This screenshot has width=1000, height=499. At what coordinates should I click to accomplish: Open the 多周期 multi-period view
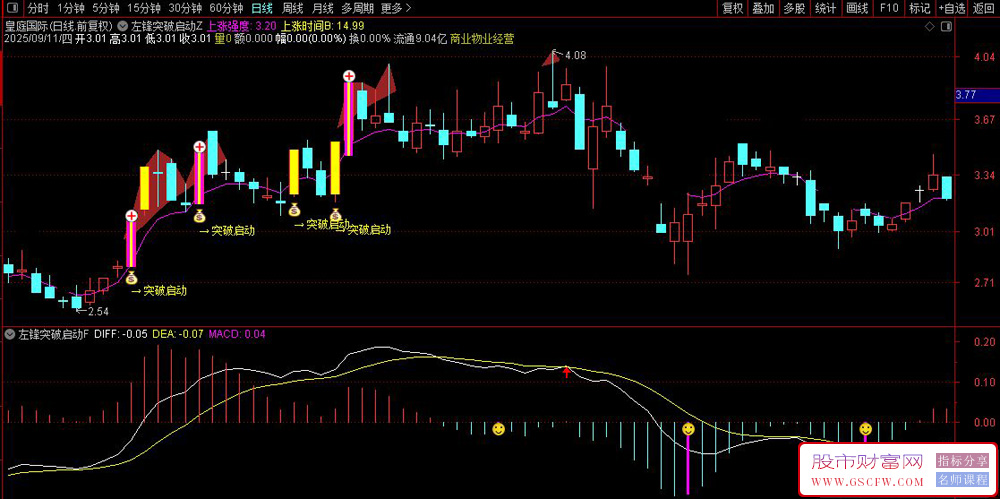357,8
